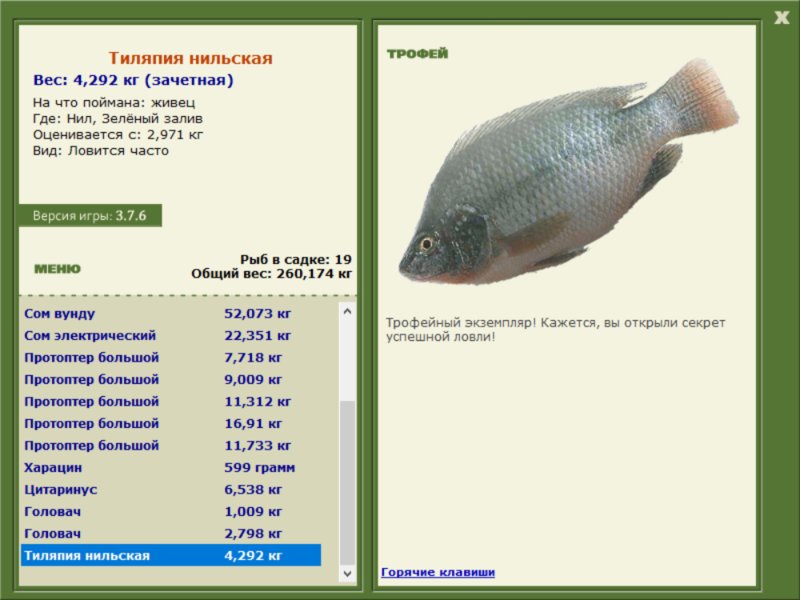
Task: Click the Где: Нил, Зелёный залив line
Action: [118, 118]
